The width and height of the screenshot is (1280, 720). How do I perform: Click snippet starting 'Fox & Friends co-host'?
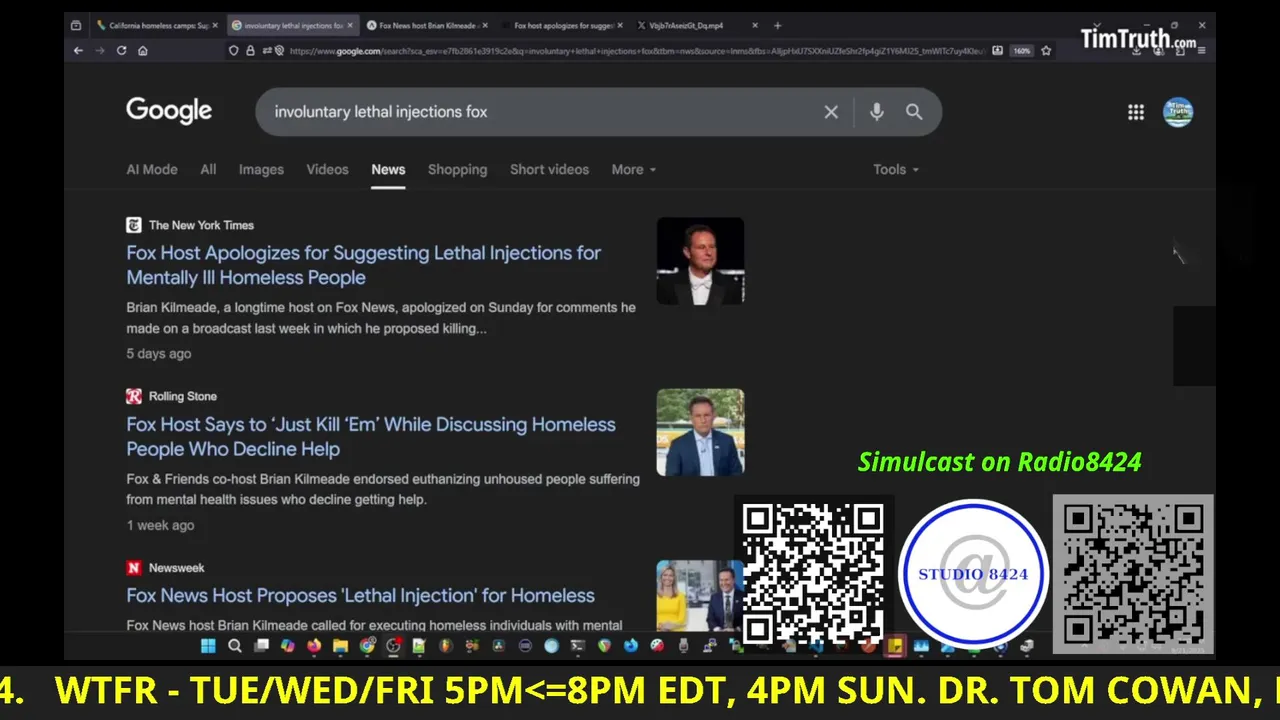(x=383, y=489)
